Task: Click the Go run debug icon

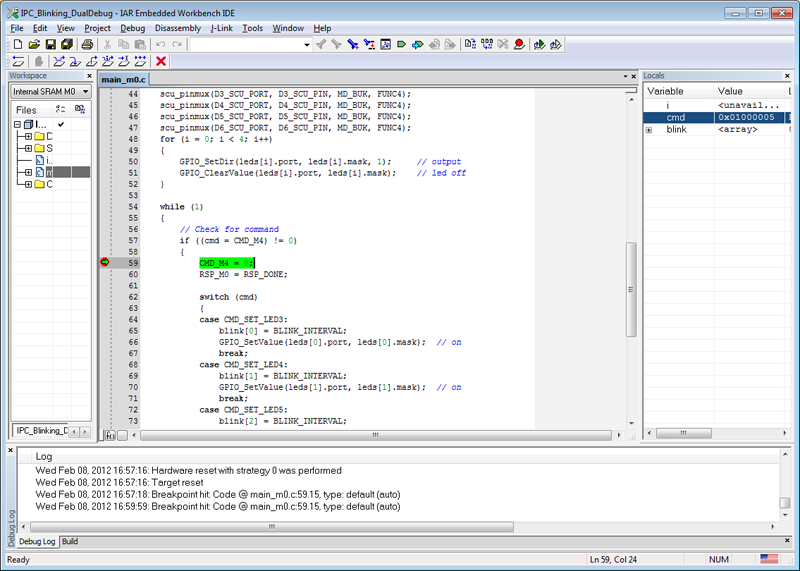Action: (140, 61)
